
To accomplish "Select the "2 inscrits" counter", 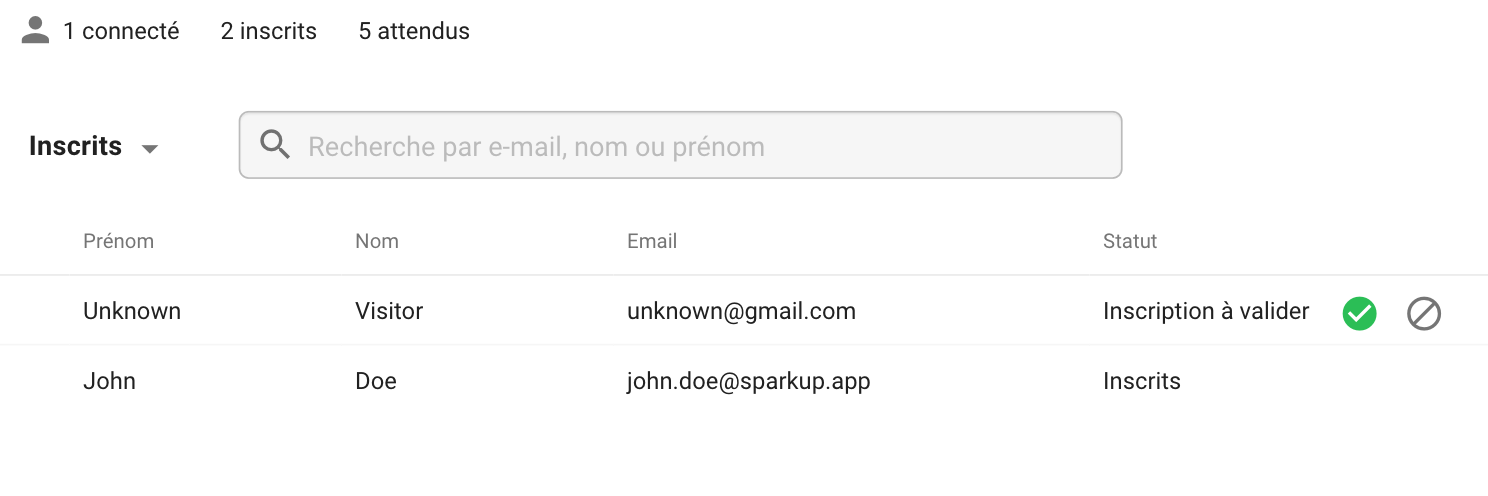I will coord(269,31).
